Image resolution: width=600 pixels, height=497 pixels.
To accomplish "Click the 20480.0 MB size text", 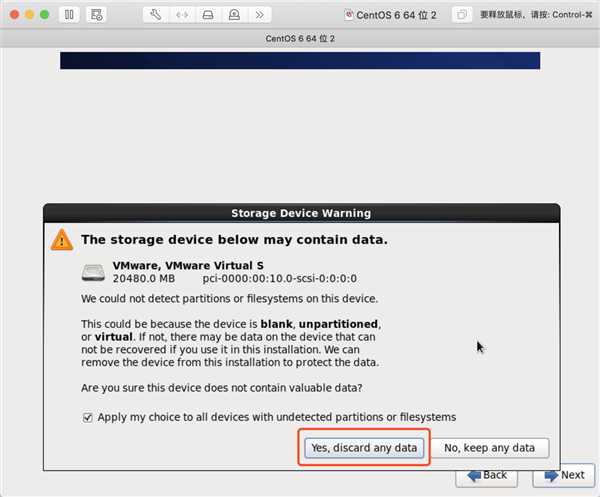I will coord(143,279).
